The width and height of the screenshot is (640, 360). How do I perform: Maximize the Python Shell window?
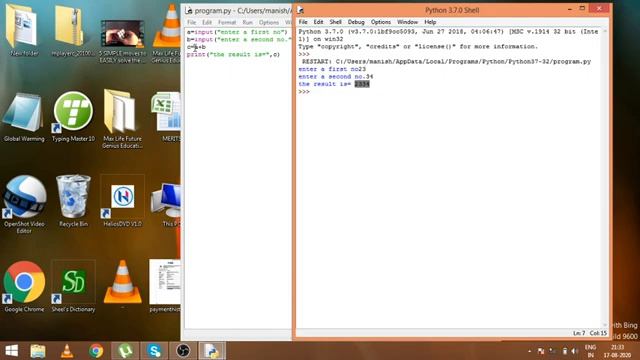coord(582,9)
